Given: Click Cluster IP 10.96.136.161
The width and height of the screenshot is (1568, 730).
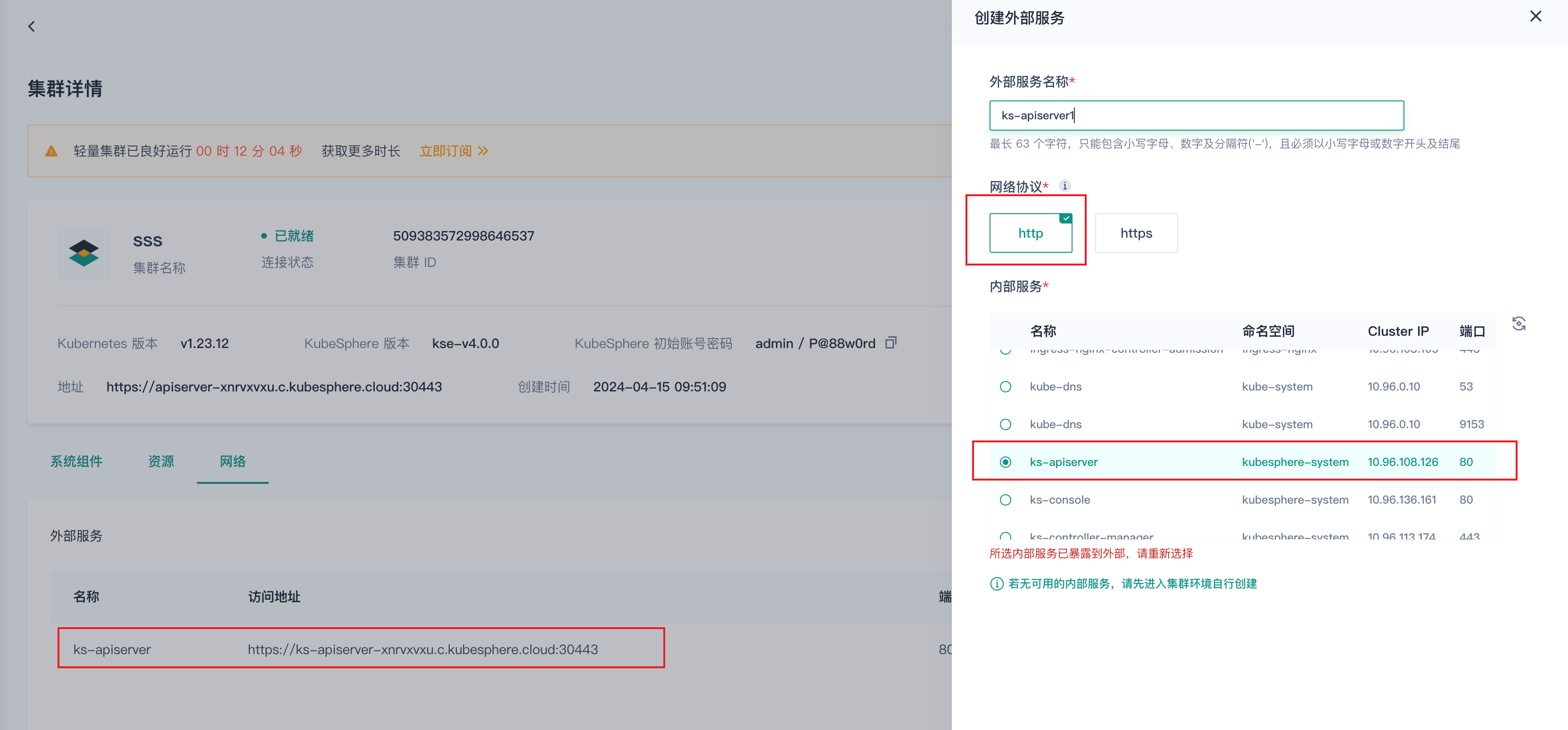Looking at the screenshot, I should 1401,500.
